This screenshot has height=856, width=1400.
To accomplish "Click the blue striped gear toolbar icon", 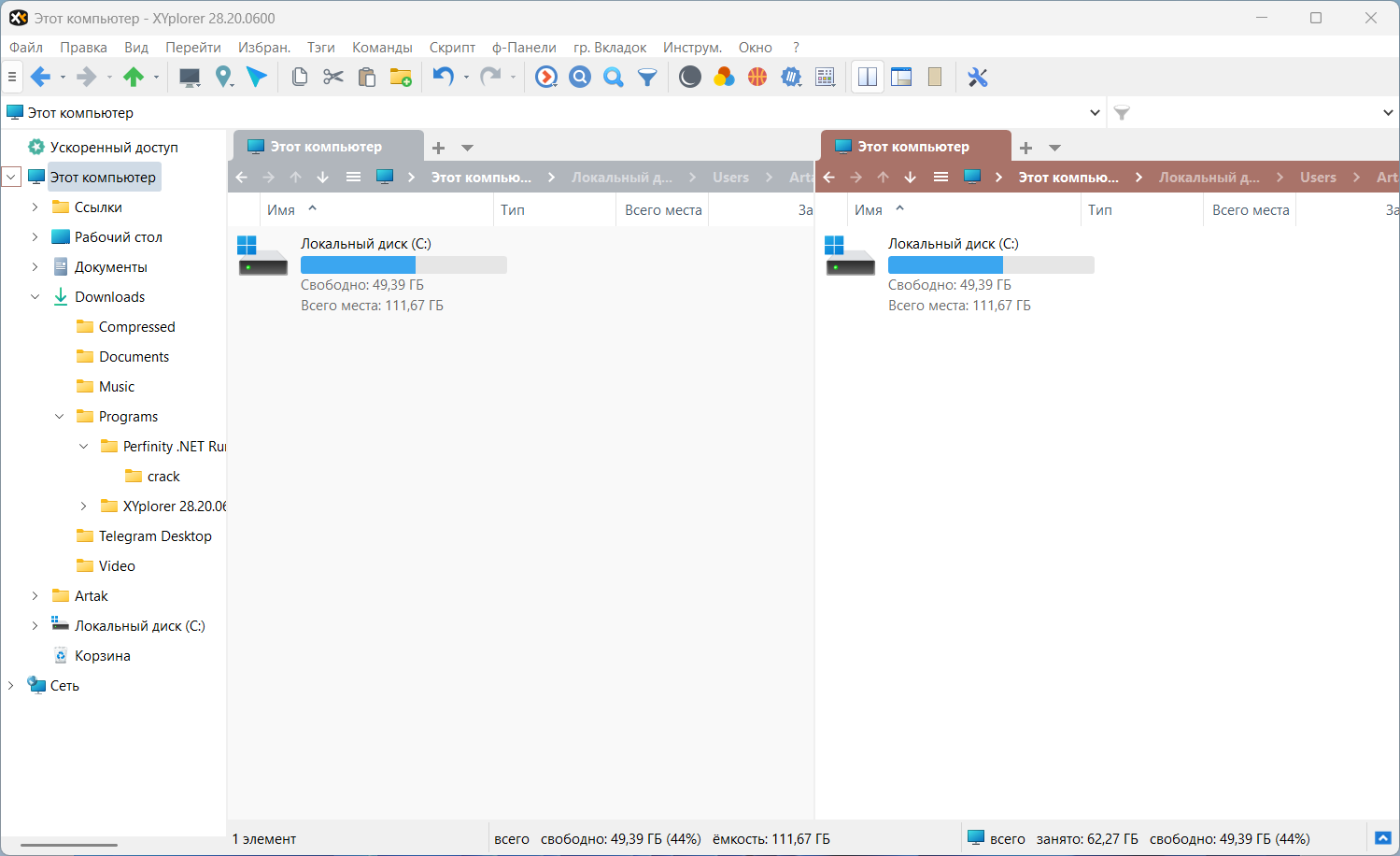I will point(791,78).
